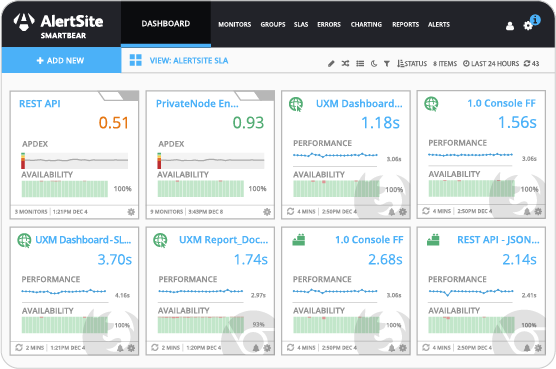556x369 pixels.
Task: Open the REST API - JSON... tile title
Action: 498,240
